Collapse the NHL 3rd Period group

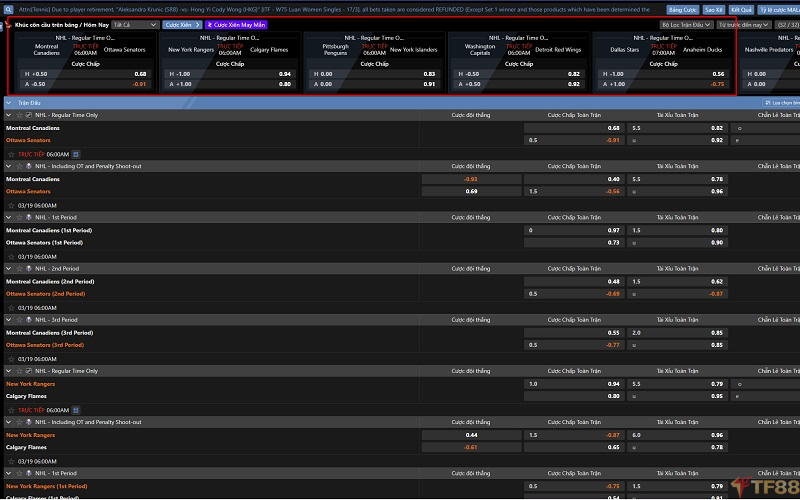click(8, 320)
